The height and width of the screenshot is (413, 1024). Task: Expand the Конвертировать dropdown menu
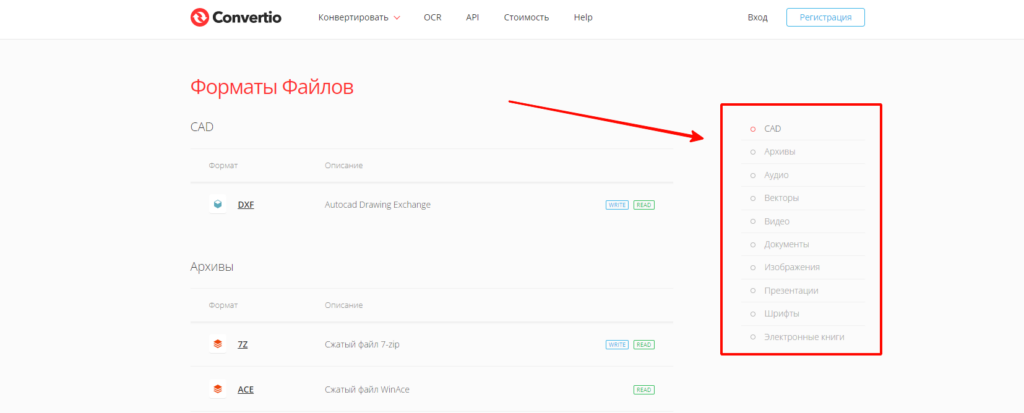[x=359, y=18]
